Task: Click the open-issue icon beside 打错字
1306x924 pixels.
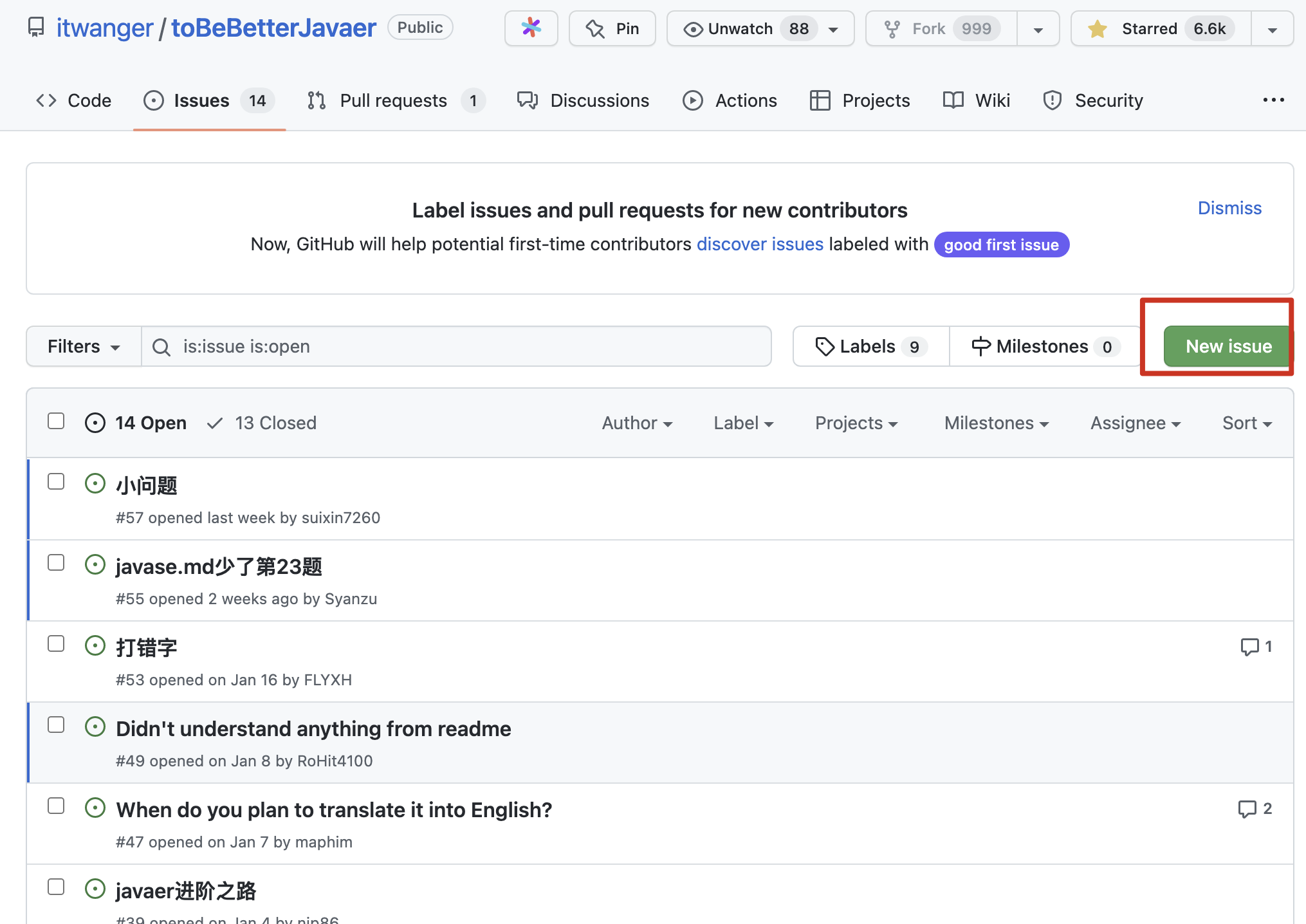Action: [x=95, y=645]
